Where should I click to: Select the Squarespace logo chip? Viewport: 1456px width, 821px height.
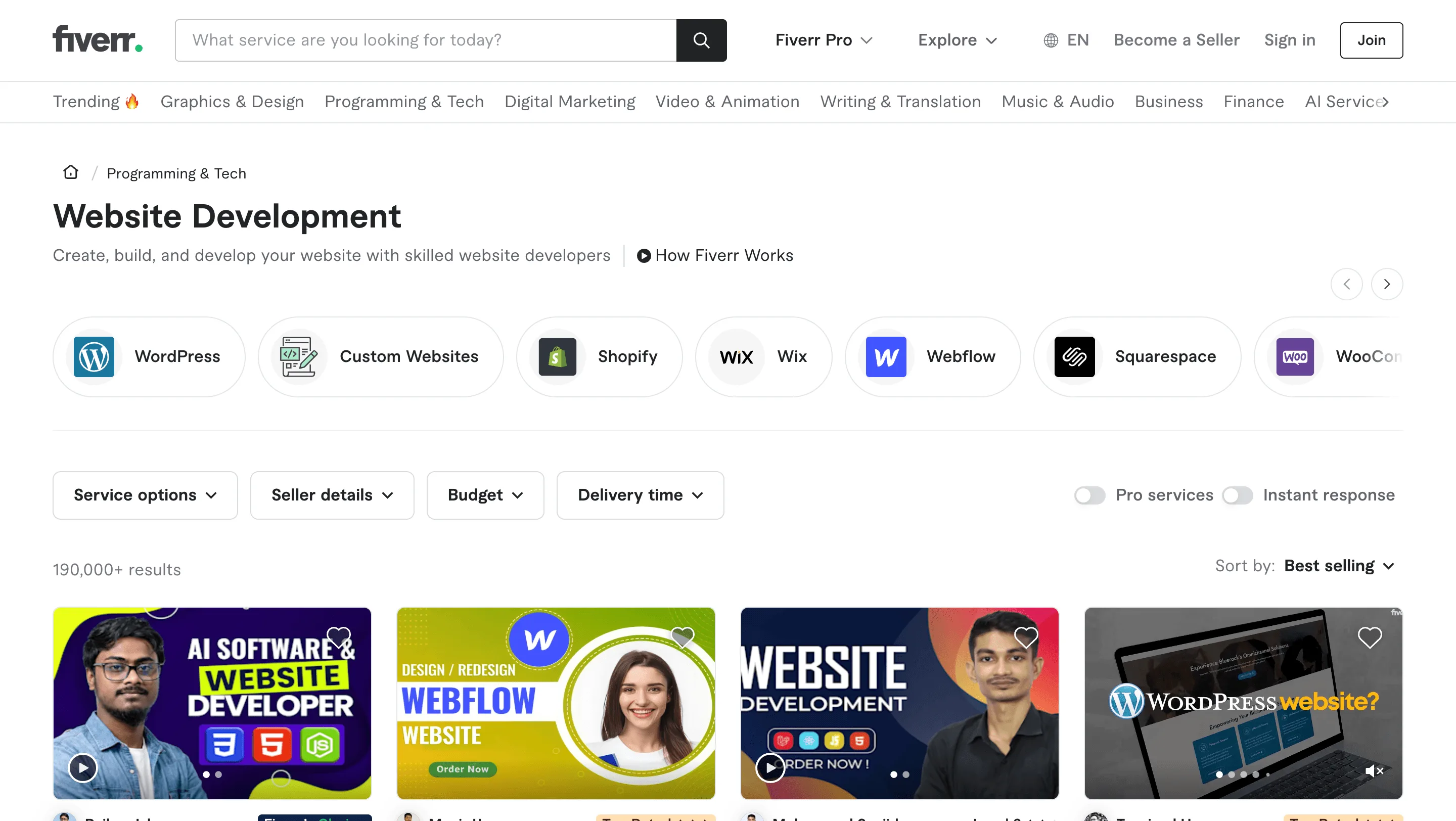[x=1074, y=356]
